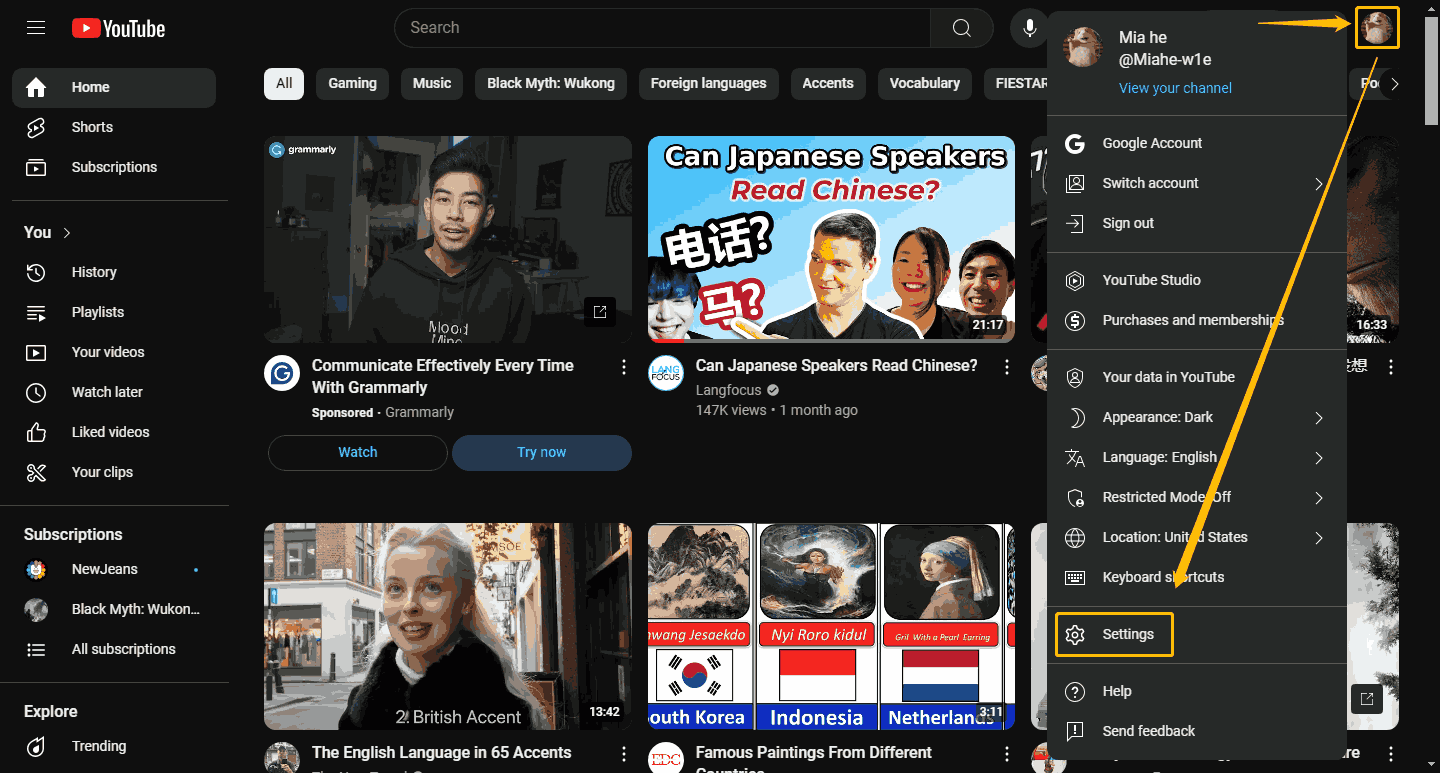Click the account avatar at top right

coord(1376,28)
